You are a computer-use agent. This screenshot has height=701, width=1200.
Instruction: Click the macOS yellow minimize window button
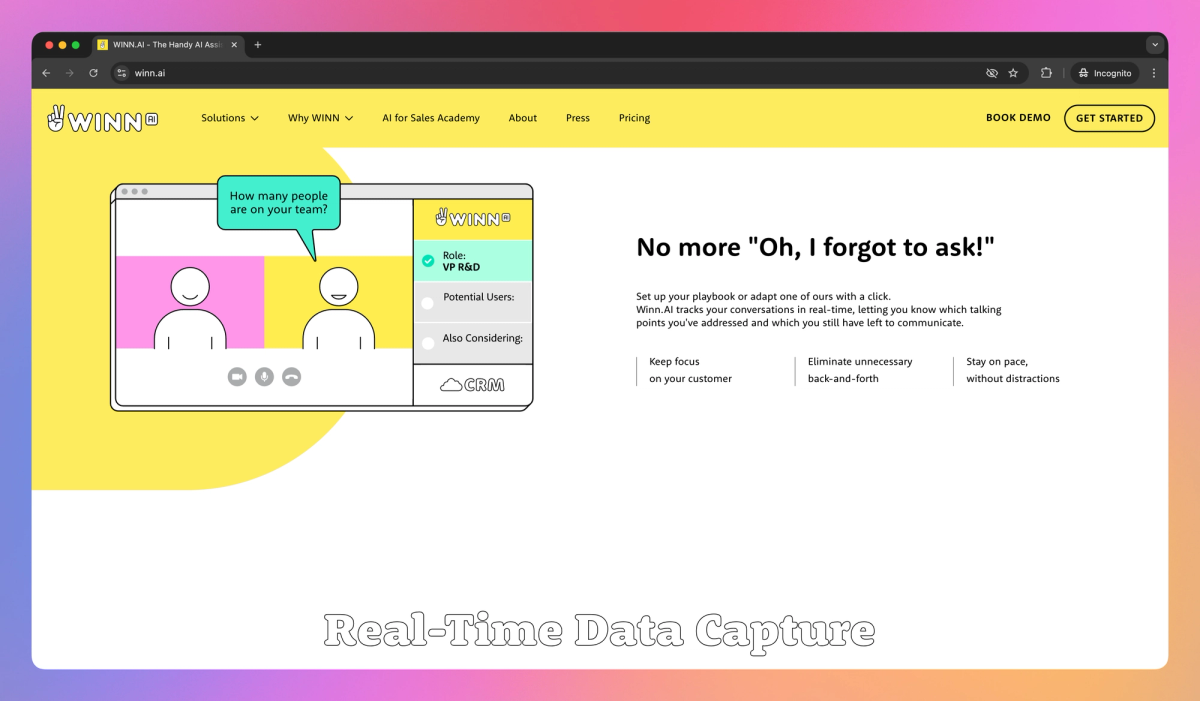(x=63, y=45)
